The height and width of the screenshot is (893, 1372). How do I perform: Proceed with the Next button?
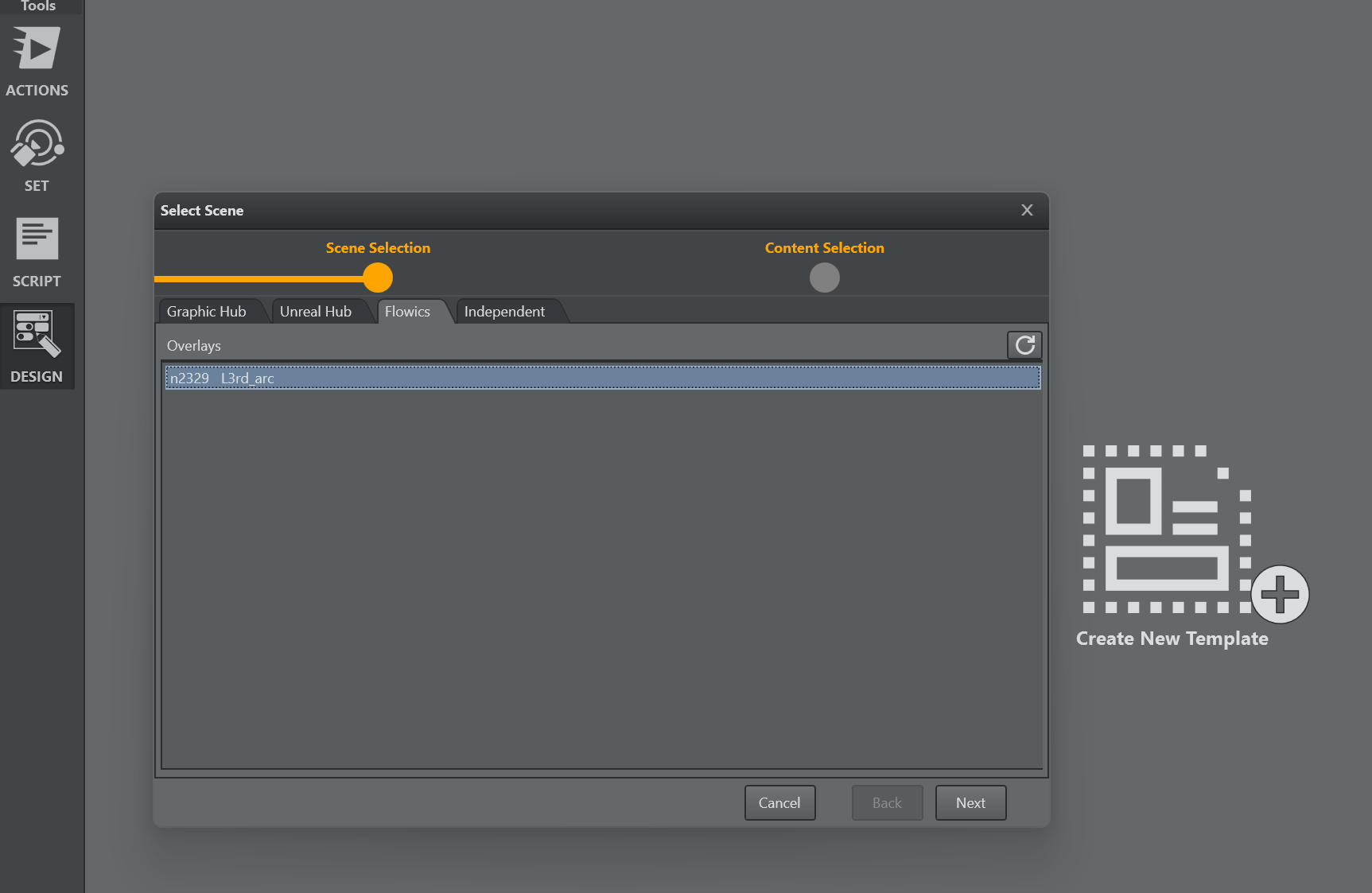(970, 803)
